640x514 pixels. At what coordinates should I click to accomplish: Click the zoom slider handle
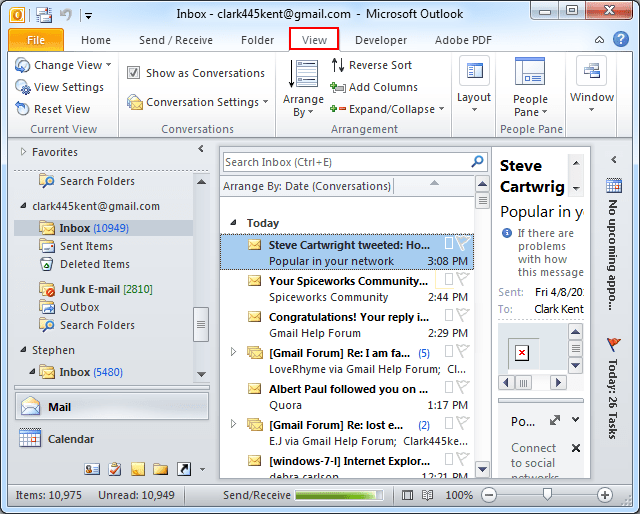(x=547, y=494)
